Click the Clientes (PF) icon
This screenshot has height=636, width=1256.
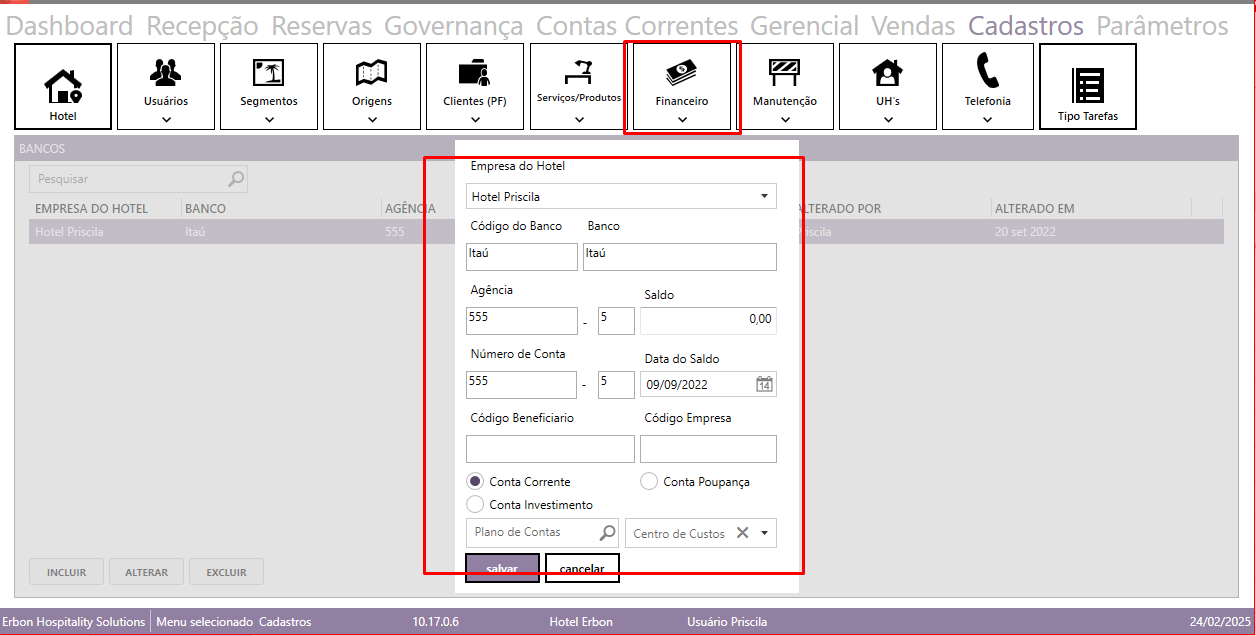tap(475, 72)
